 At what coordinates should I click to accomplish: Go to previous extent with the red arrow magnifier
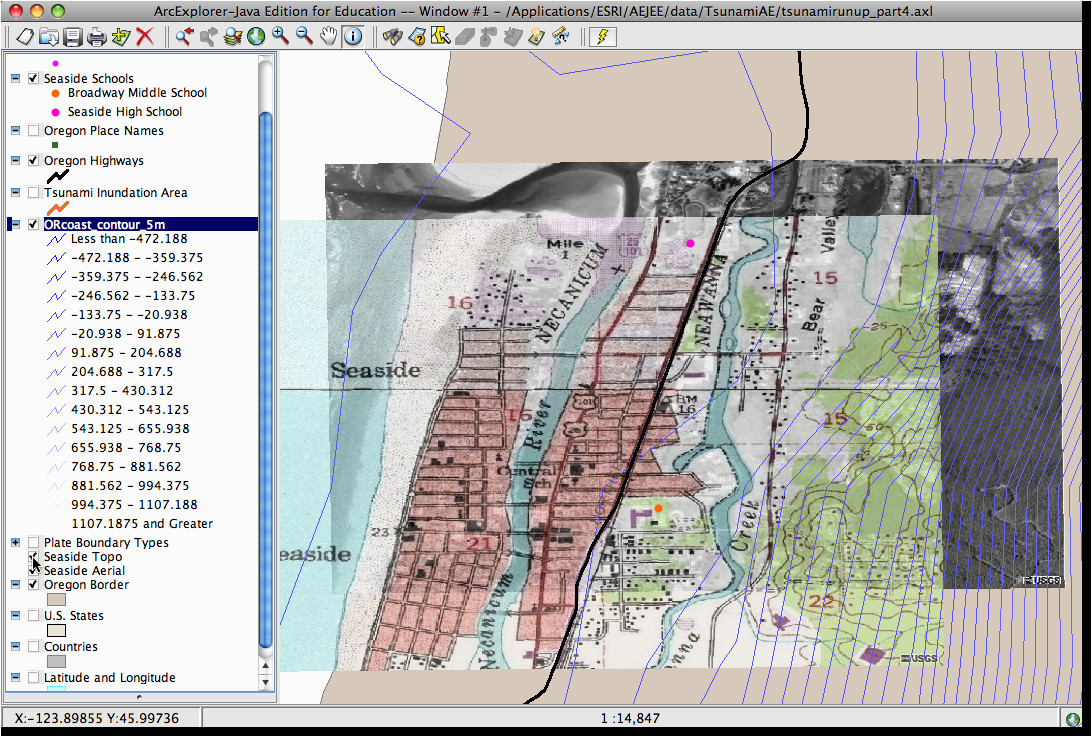(x=184, y=36)
